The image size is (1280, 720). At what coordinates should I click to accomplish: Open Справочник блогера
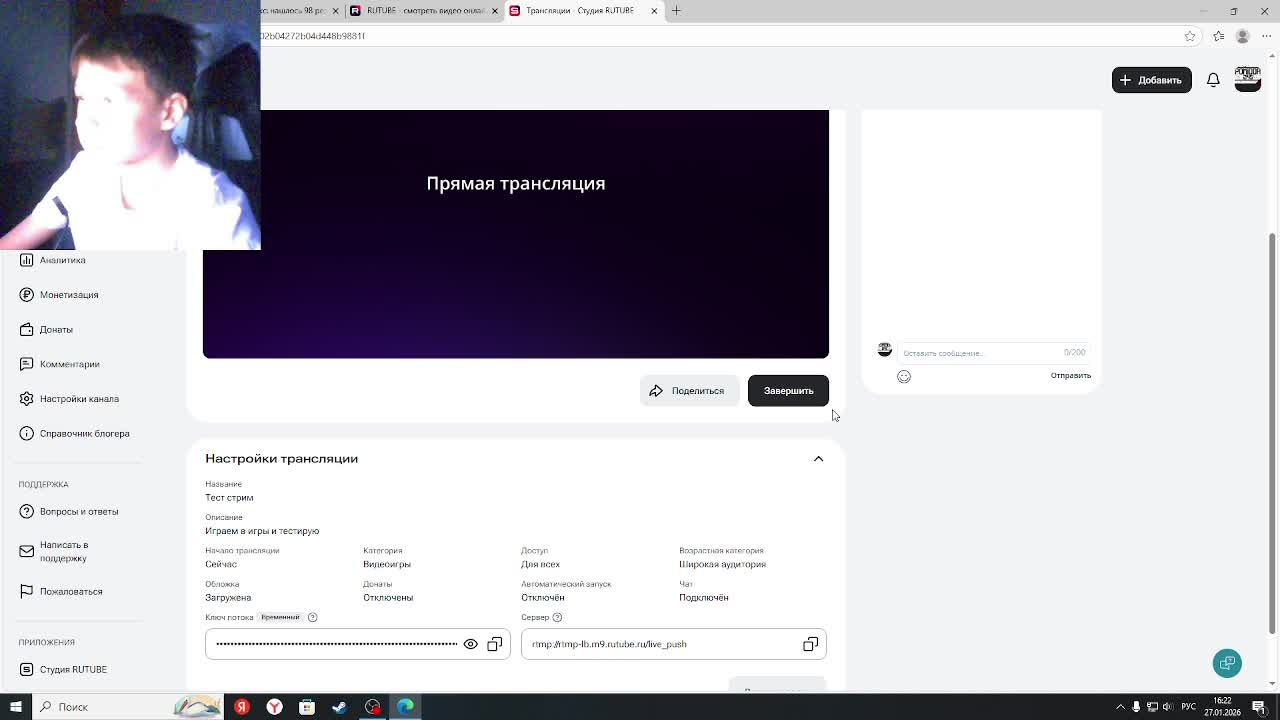pyautogui.click(x=84, y=433)
